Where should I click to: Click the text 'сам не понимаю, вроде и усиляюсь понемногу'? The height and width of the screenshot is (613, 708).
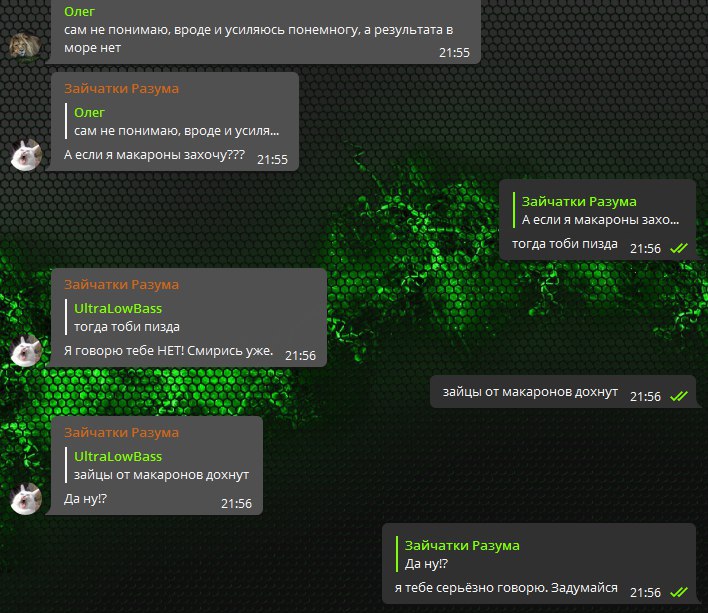tap(212, 30)
